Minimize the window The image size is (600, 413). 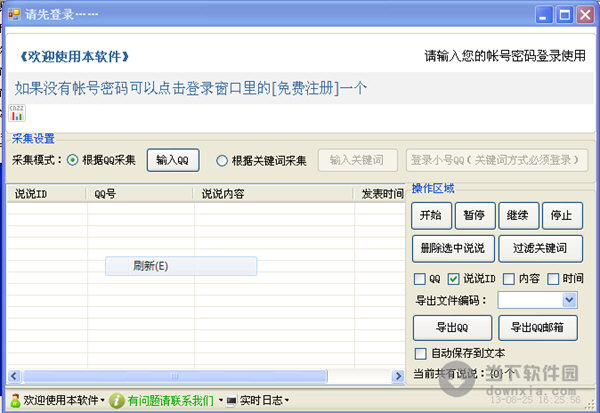click(543, 15)
